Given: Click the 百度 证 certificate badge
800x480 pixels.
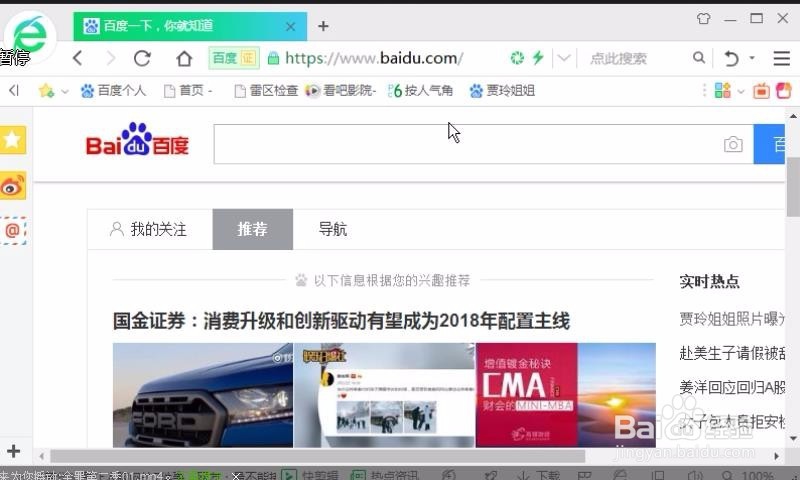Looking at the screenshot, I should (x=234, y=58).
